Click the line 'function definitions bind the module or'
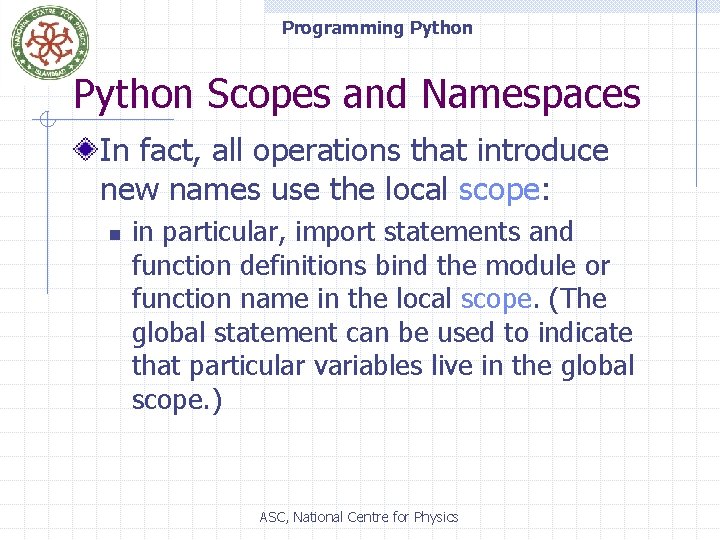 [x=371, y=265]
